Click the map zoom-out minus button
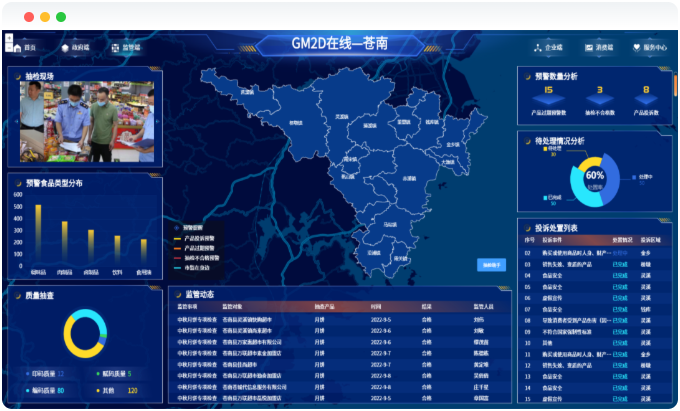Image resolution: width=680 pixels, height=411 pixels. click(x=8, y=48)
